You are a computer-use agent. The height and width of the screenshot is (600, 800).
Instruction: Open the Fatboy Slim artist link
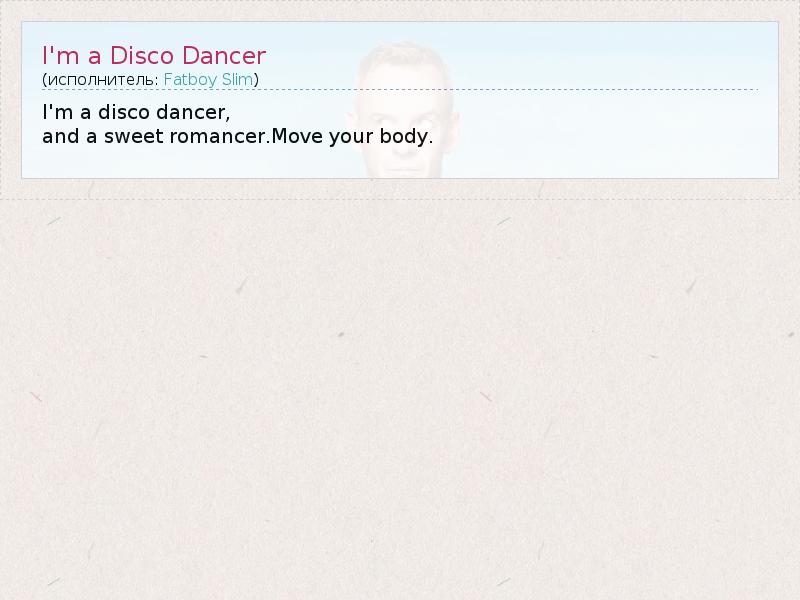(208, 80)
